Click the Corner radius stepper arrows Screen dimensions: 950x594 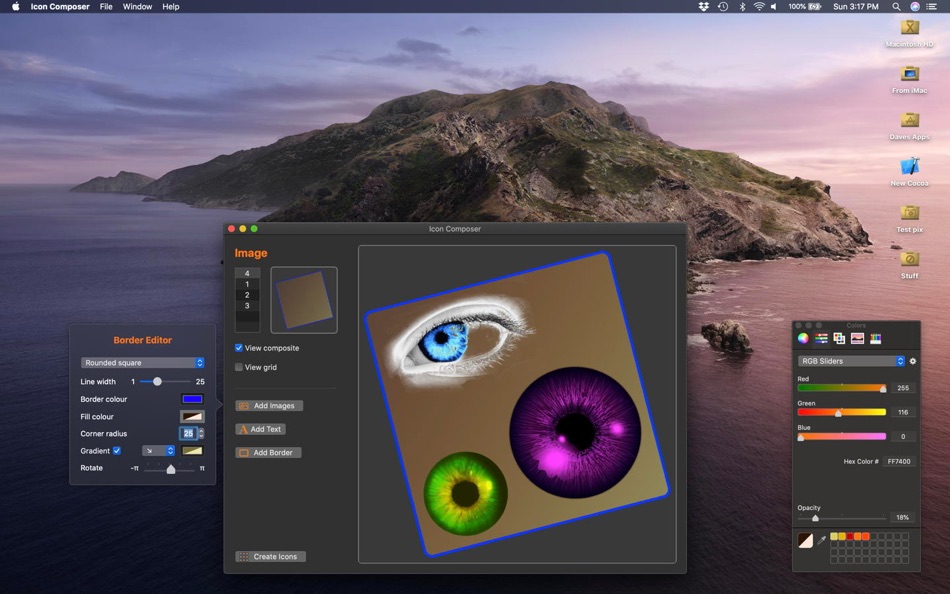[201, 433]
